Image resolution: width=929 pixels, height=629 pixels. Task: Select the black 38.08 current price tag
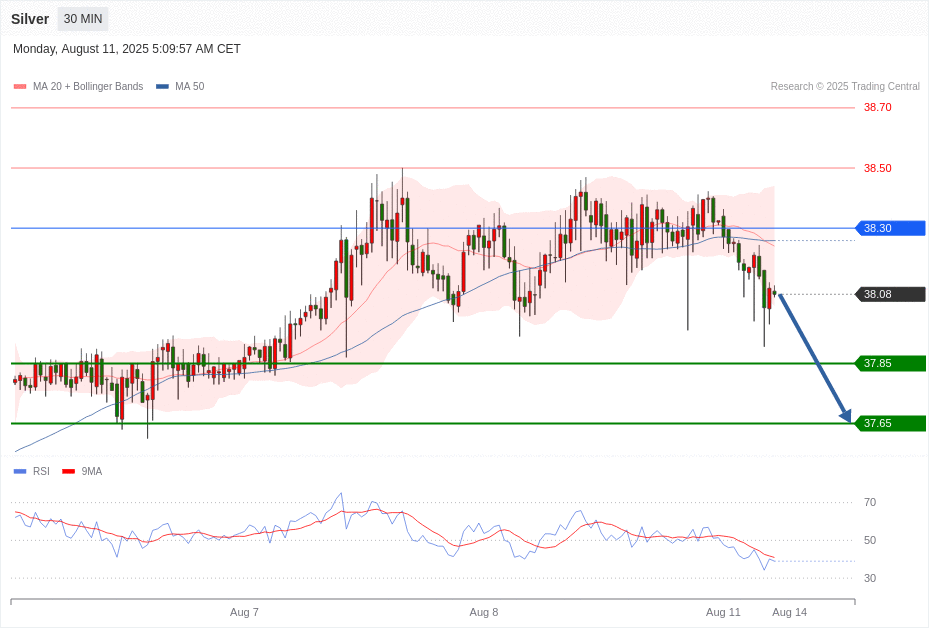click(890, 294)
